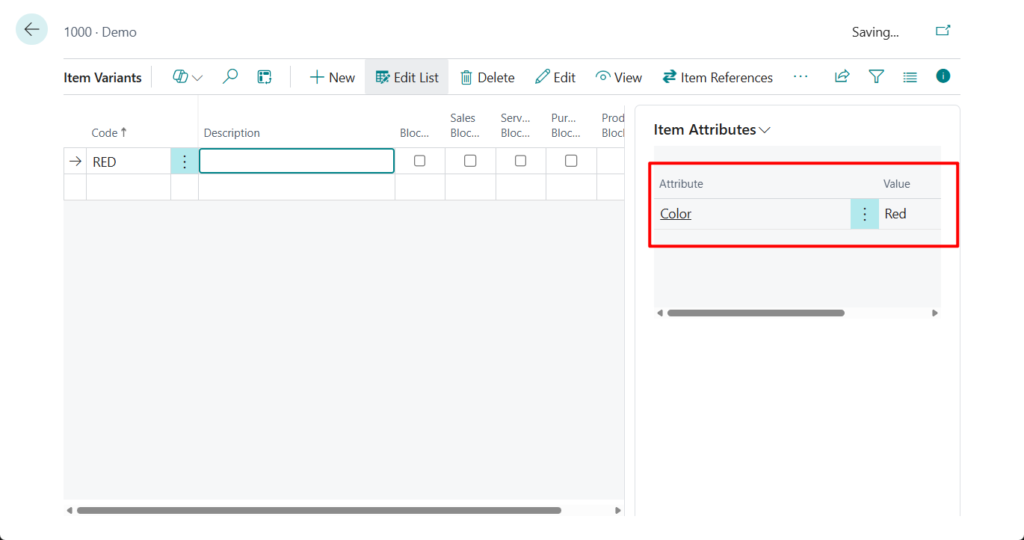Open the Item References action
Screen dimensions: 1024x540
(x=717, y=77)
